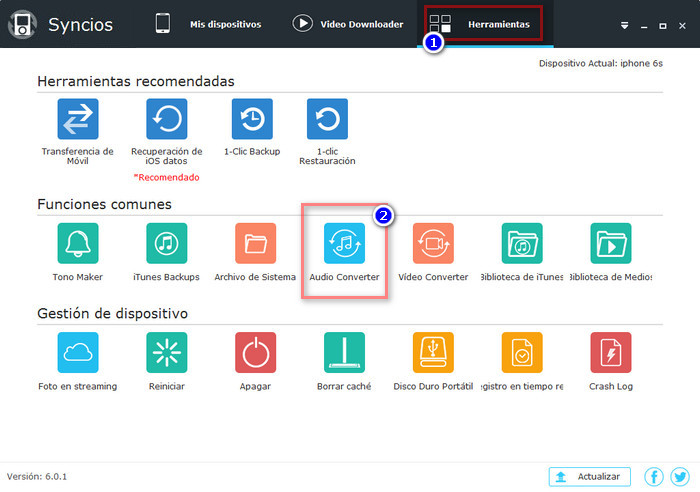Switch to Video Downloader tab

(348, 24)
